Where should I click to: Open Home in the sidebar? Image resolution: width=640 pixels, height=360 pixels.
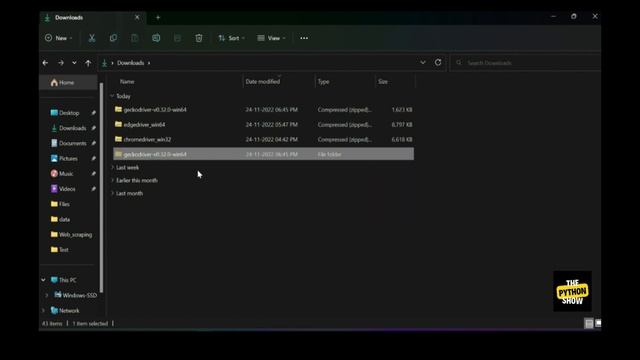point(68,82)
